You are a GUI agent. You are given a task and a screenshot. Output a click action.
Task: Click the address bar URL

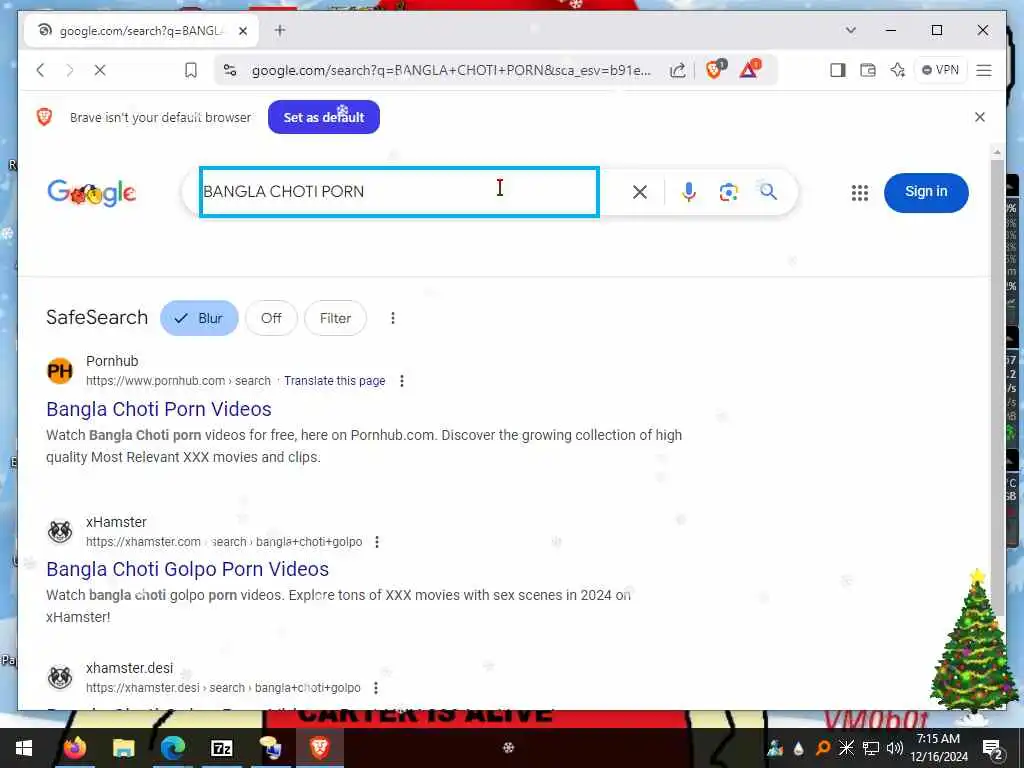[x=451, y=70]
